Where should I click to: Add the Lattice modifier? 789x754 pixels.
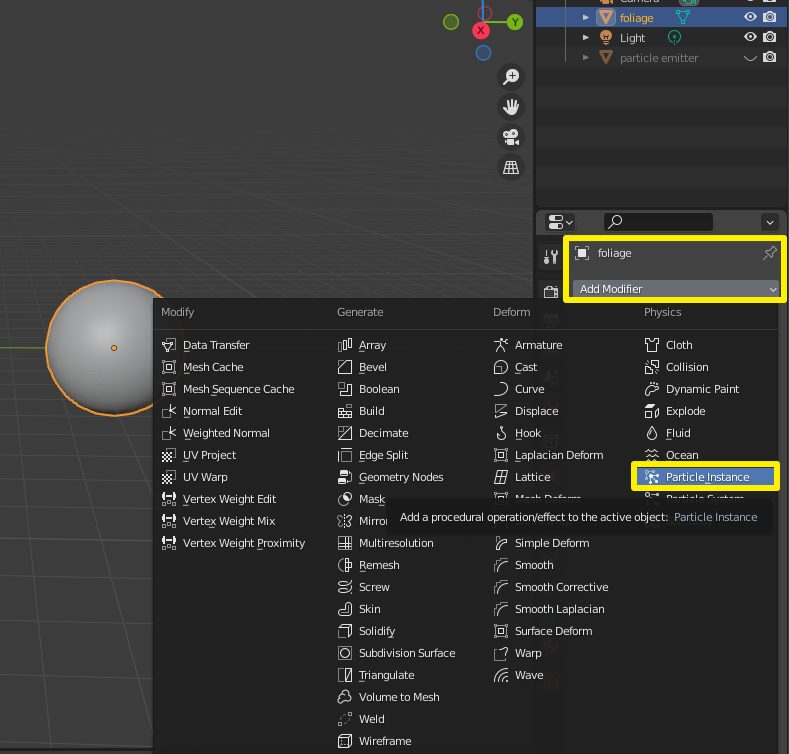pyautogui.click(x=522, y=477)
